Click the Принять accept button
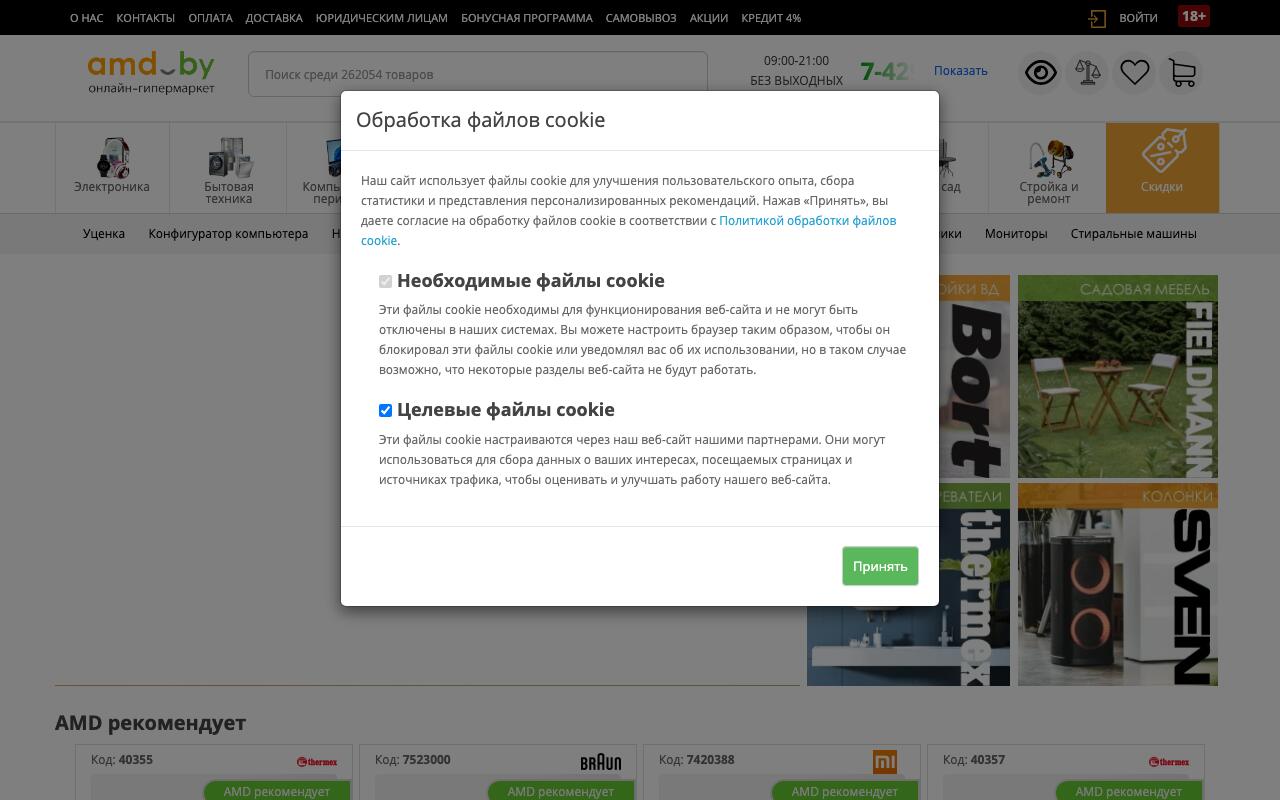Image resolution: width=1280 pixels, height=800 pixels. point(880,566)
